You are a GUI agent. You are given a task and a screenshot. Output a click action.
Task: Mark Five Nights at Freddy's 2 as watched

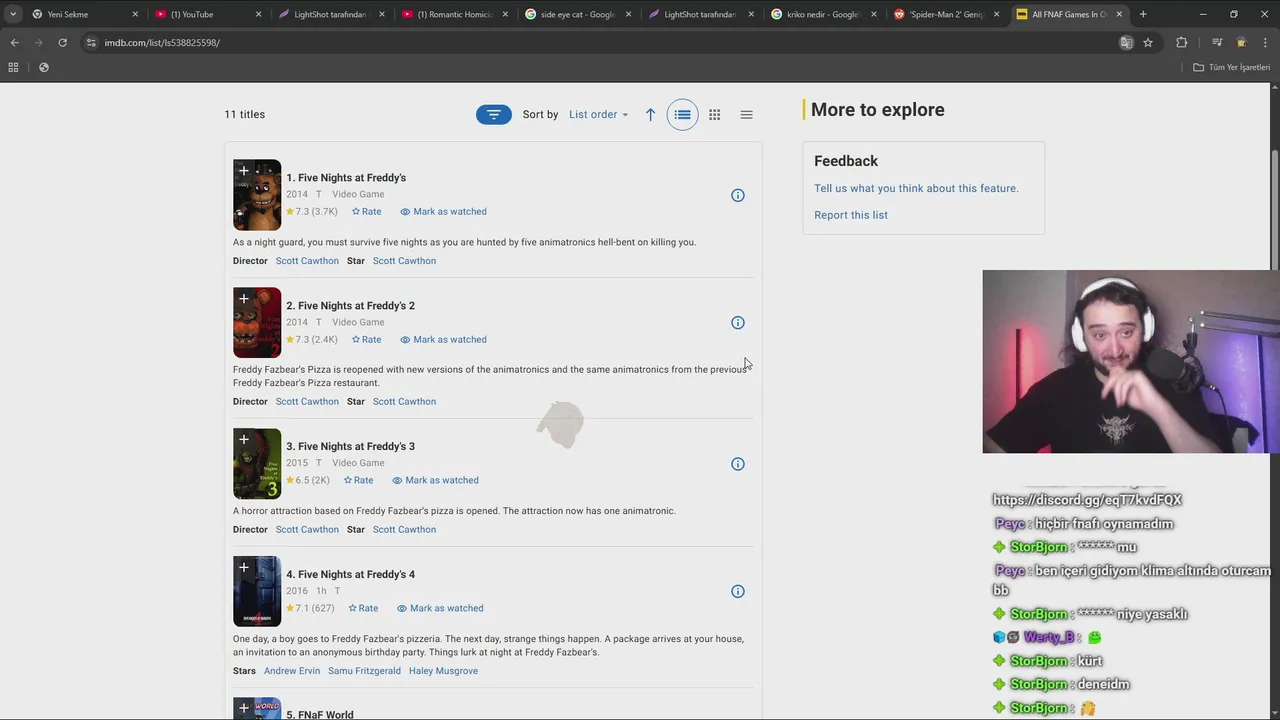point(444,340)
